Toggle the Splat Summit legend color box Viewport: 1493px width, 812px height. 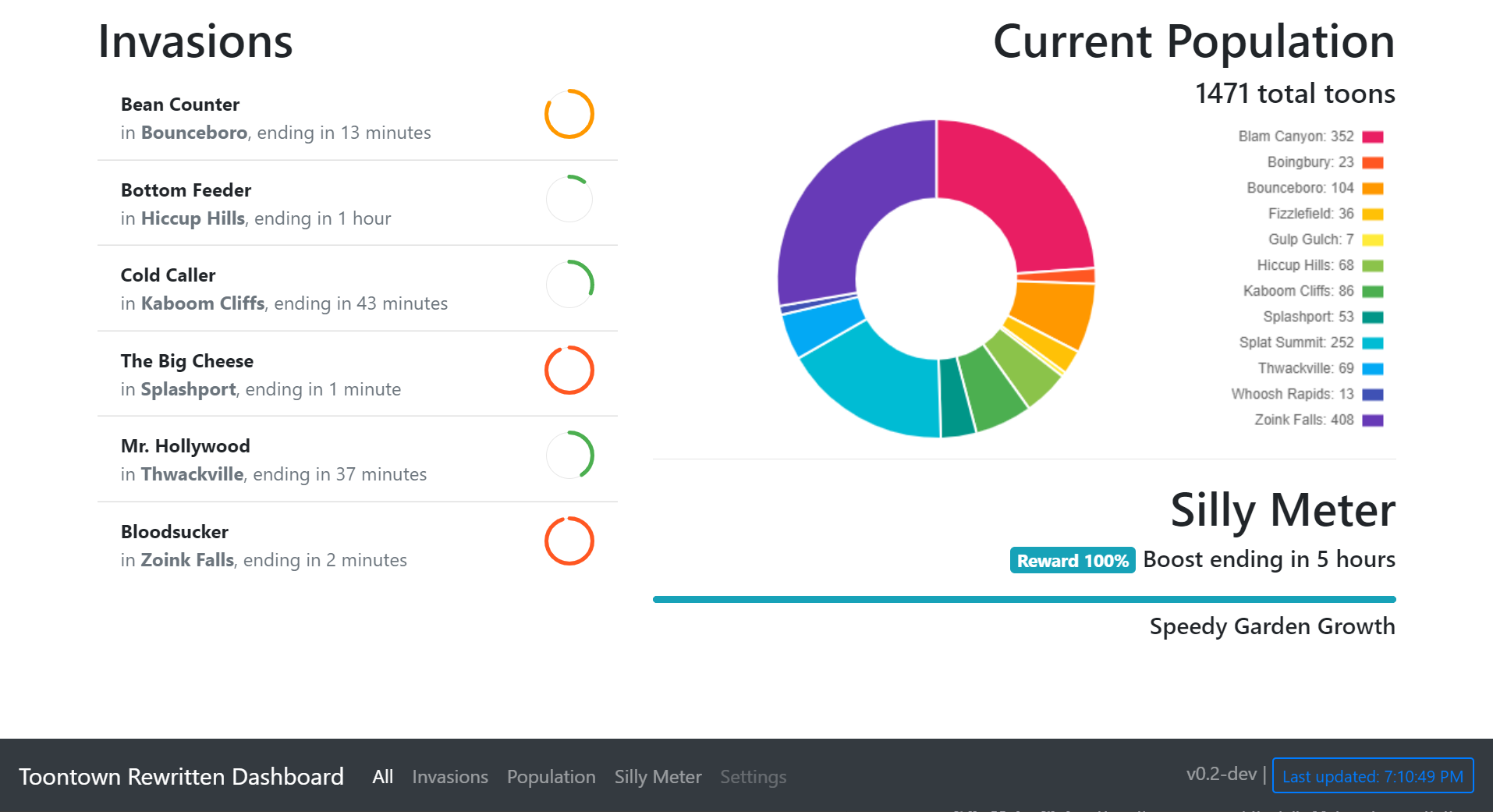tap(1373, 342)
